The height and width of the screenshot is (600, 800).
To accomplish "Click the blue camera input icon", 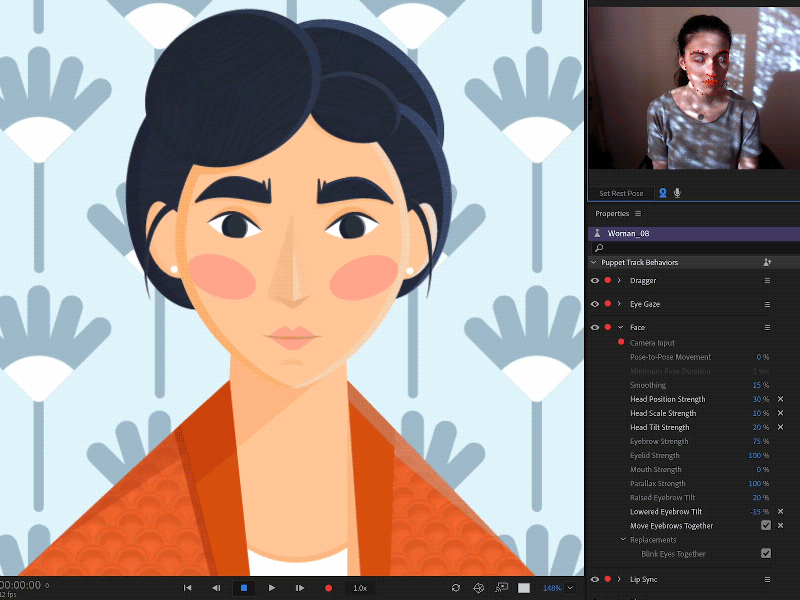I will 663,193.
